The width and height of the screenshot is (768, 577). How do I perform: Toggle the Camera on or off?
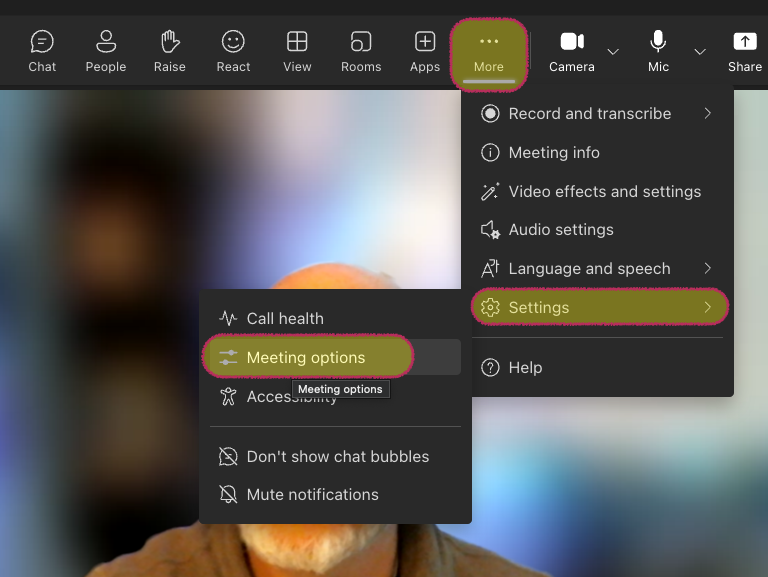[571, 51]
